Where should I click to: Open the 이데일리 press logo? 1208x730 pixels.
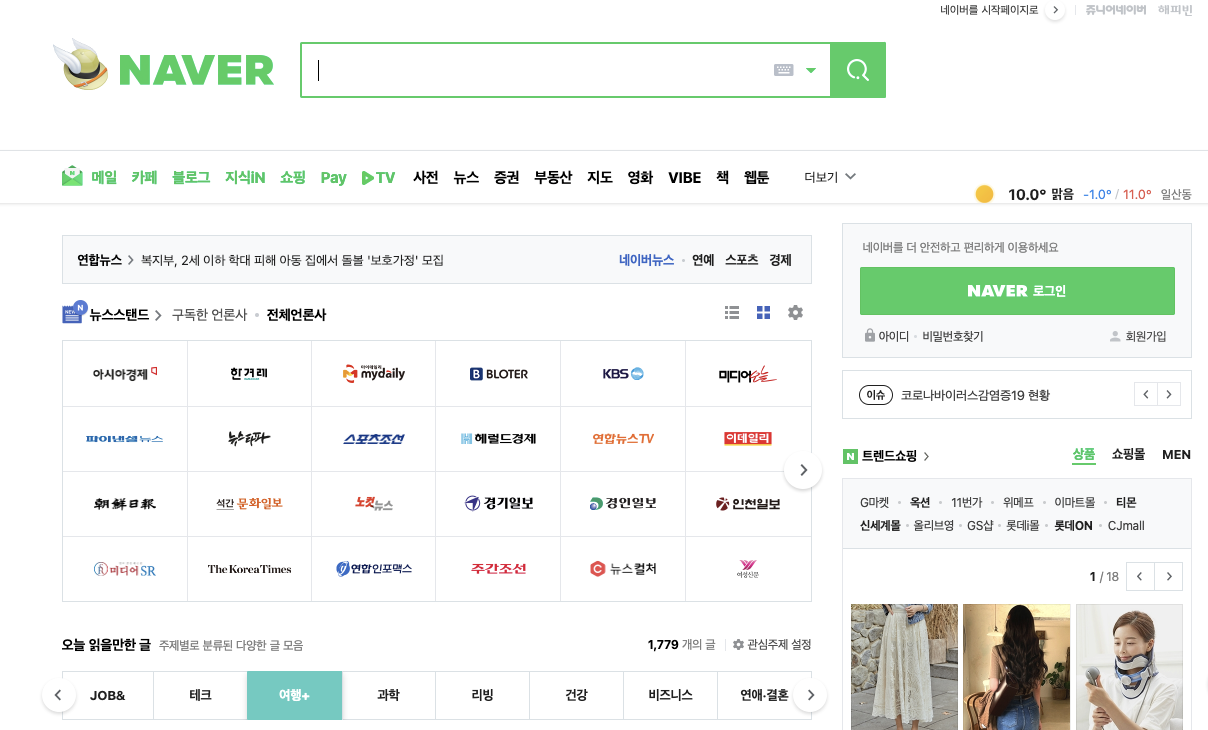(x=748, y=438)
